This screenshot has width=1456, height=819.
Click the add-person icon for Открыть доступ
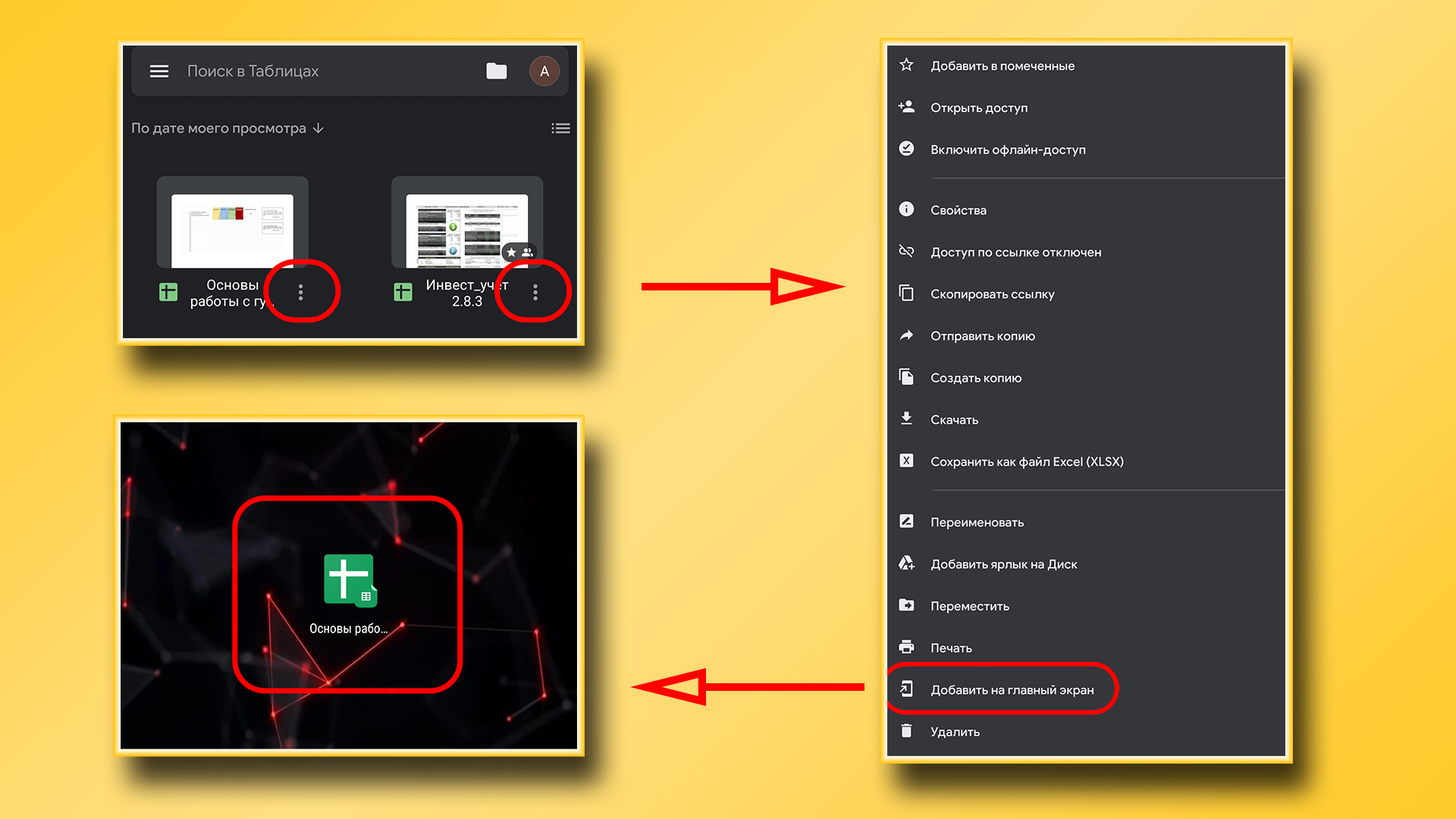[x=906, y=107]
